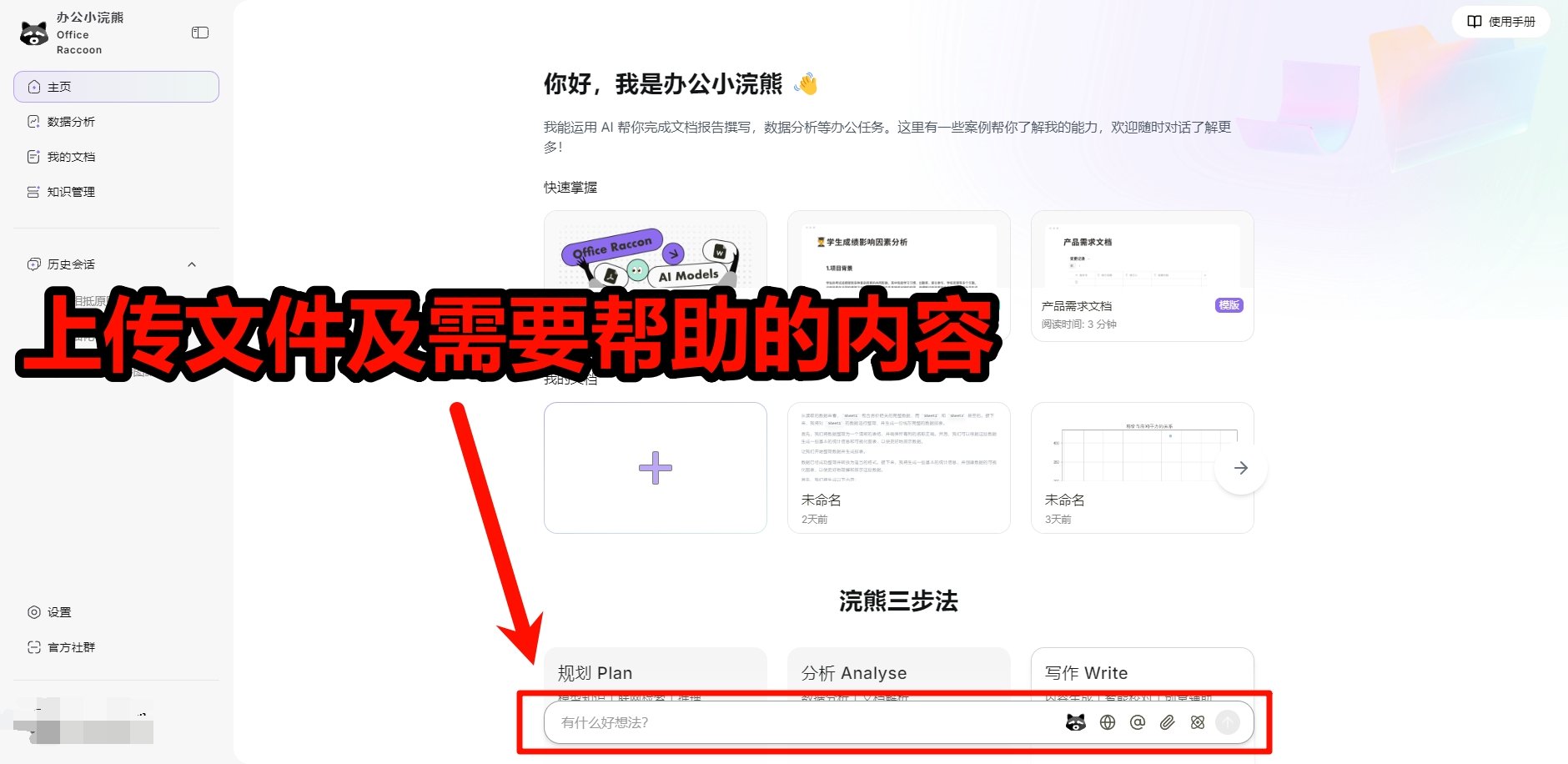
Task: Select the raccoon model icon in chat bar
Action: coord(1076,722)
